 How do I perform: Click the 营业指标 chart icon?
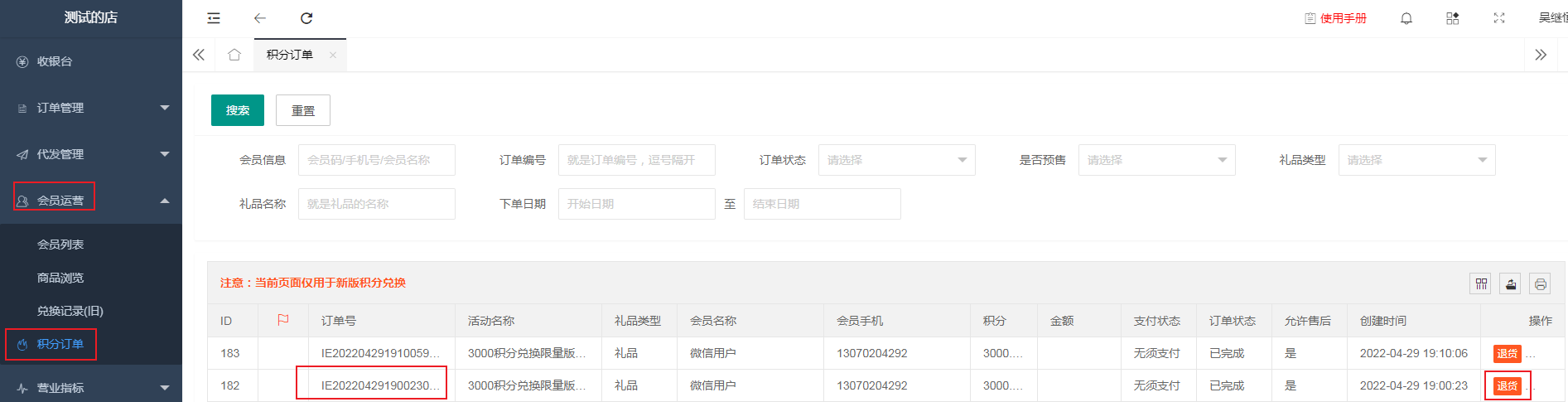(x=22, y=388)
